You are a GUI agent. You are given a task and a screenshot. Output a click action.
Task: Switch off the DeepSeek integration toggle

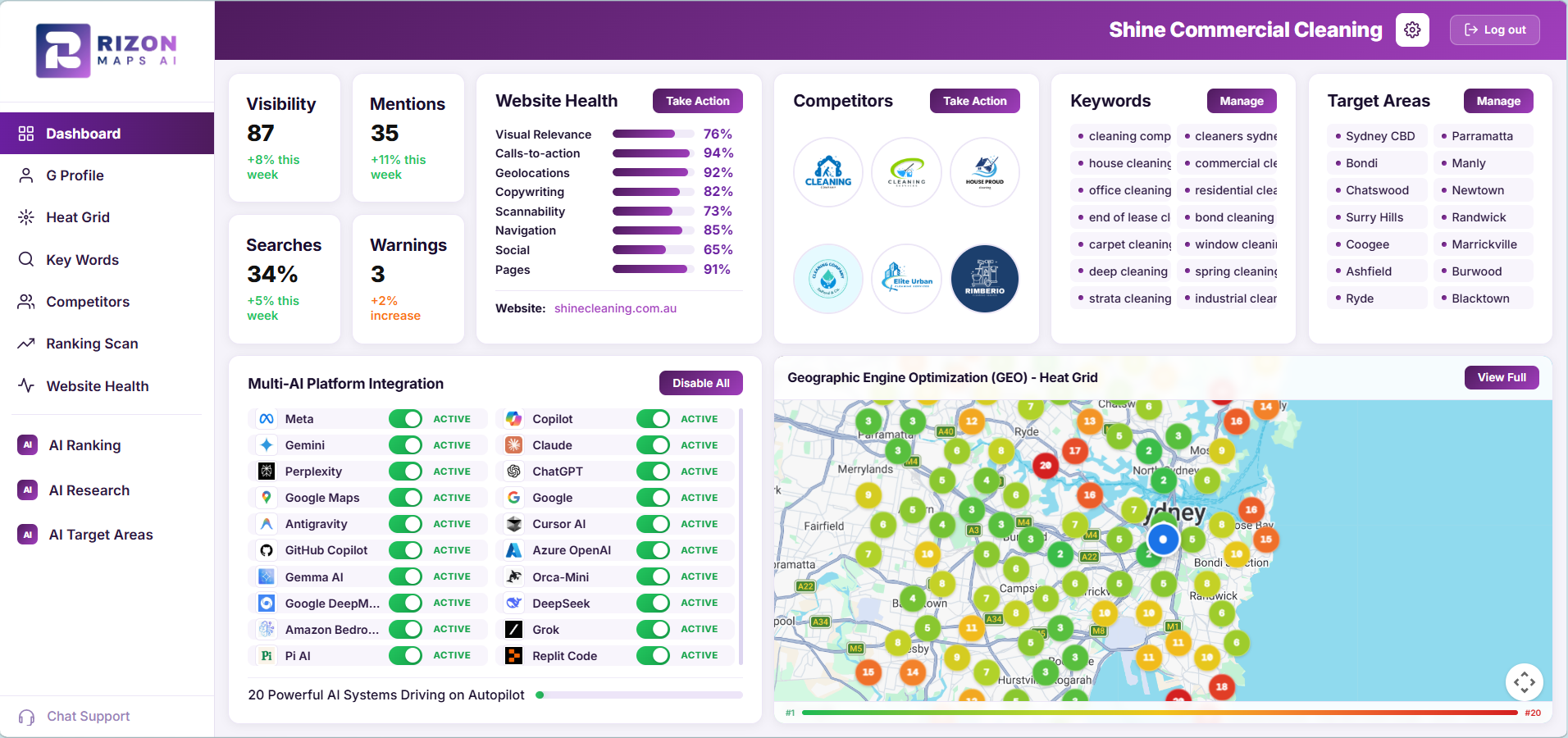click(653, 604)
